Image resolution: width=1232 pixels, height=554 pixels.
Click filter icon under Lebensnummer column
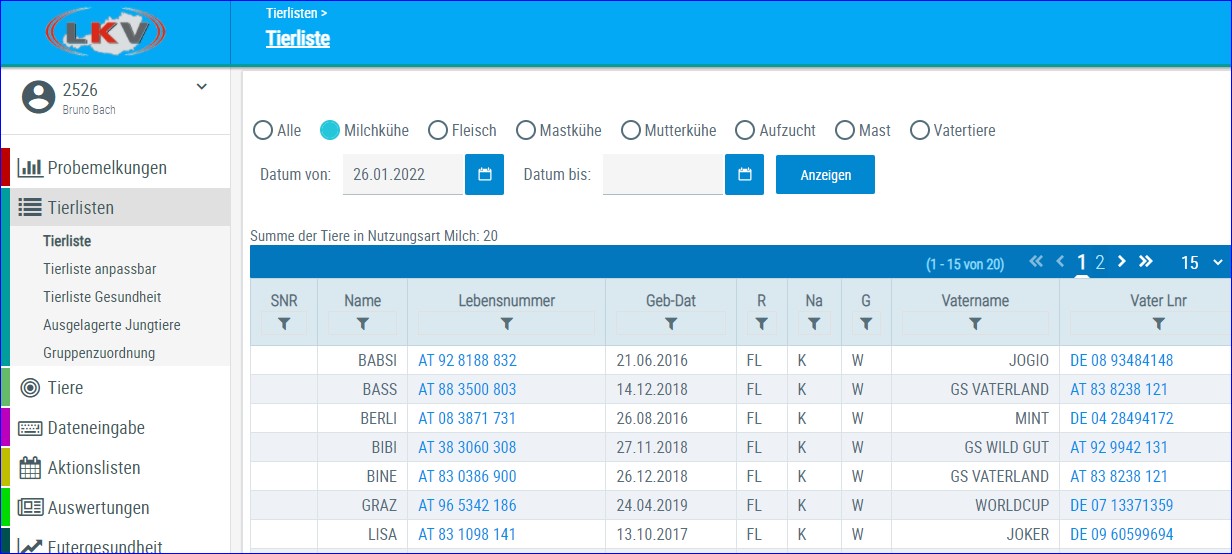[x=506, y=324]
